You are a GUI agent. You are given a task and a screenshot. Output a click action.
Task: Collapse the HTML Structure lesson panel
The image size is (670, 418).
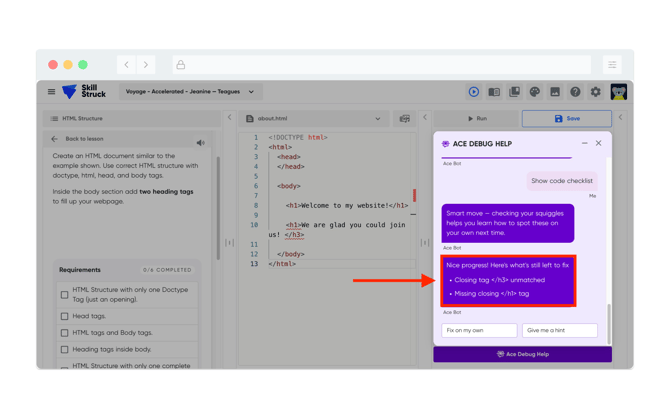(229, 118)
